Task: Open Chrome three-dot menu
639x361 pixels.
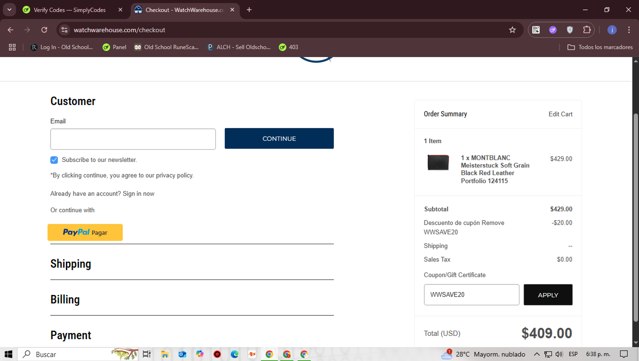Action: 629,30
